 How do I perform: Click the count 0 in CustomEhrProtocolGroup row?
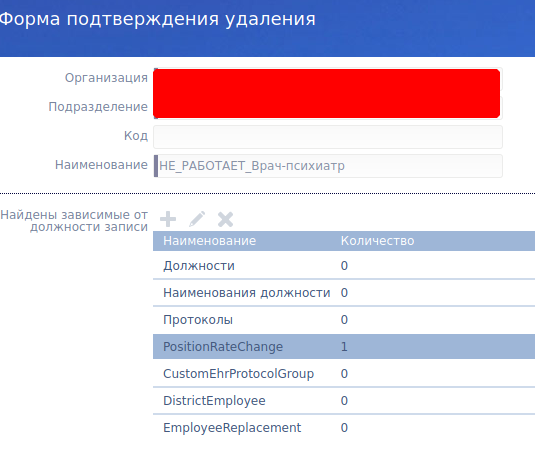coord(344,374)
